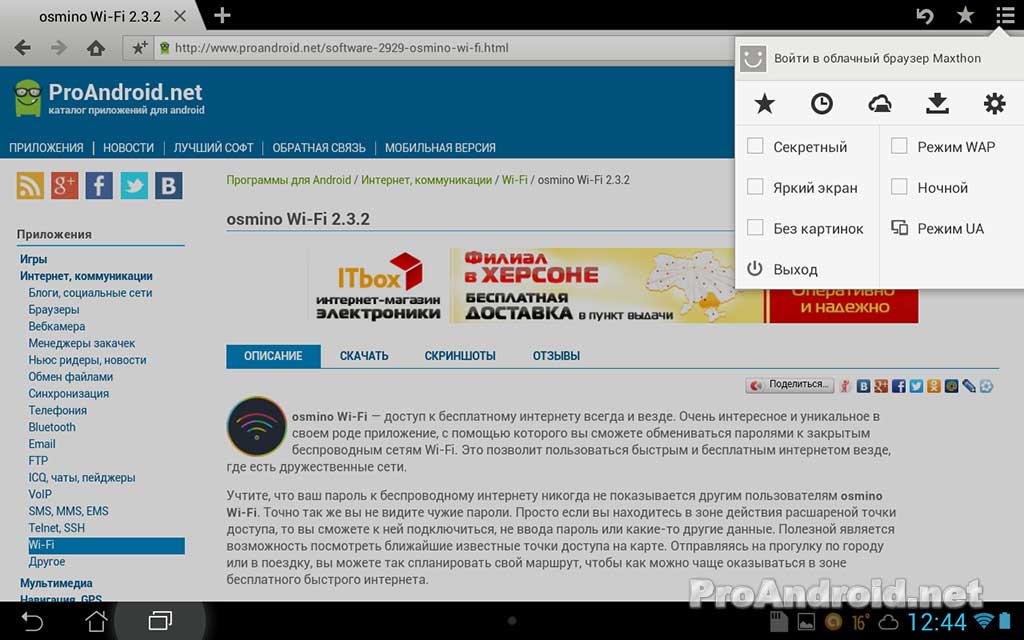Open the ЛУЧШИЙ СОФТ menu item

pyautogui.click(x=214, y=148)
